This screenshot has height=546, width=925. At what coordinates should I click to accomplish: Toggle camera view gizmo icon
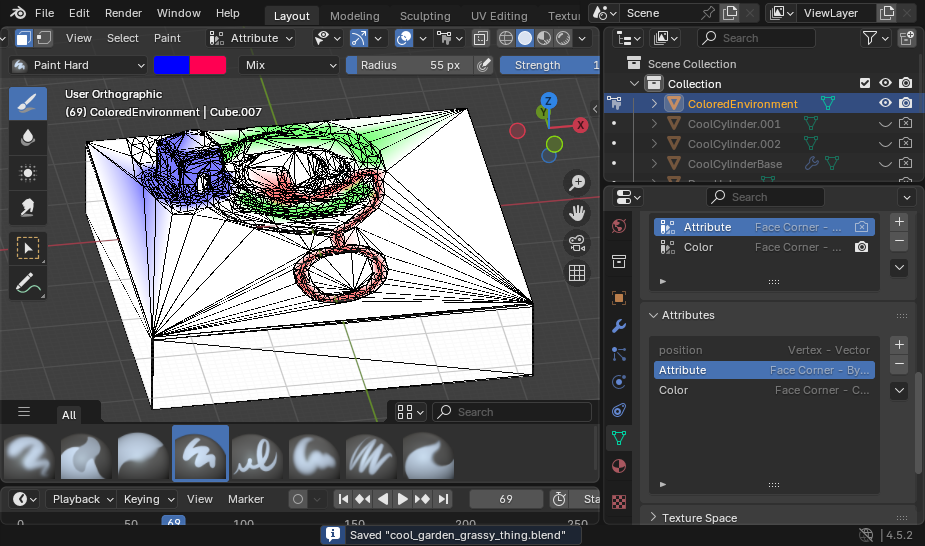577,243
